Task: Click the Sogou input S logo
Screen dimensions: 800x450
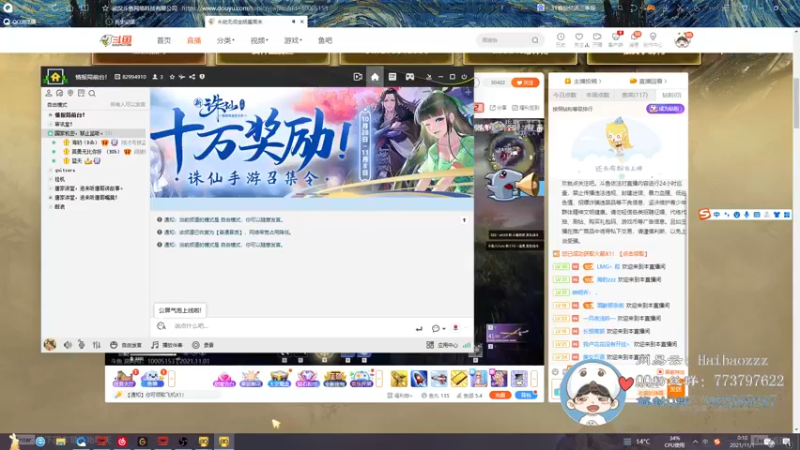Action: pyautogui.click(x=705, y=214)
